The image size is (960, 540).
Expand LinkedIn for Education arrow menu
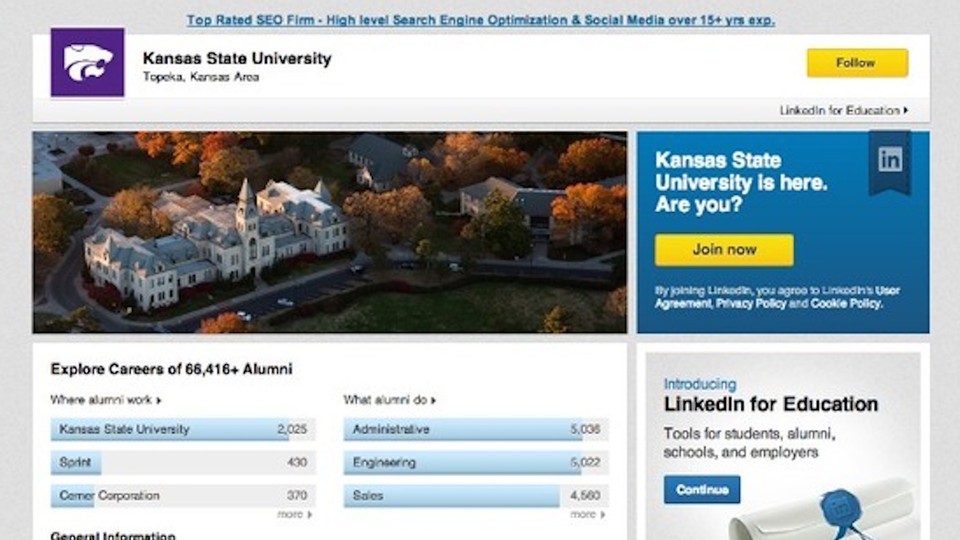pos(844,111)
